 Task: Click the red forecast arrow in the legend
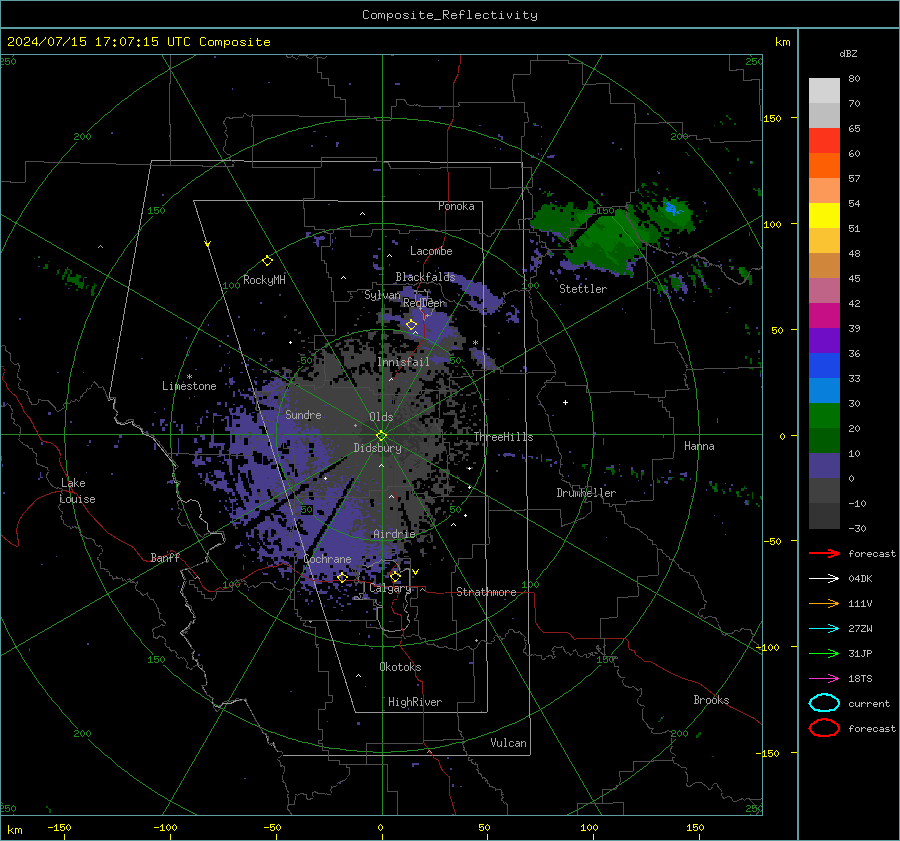click(x=824, y=553)
